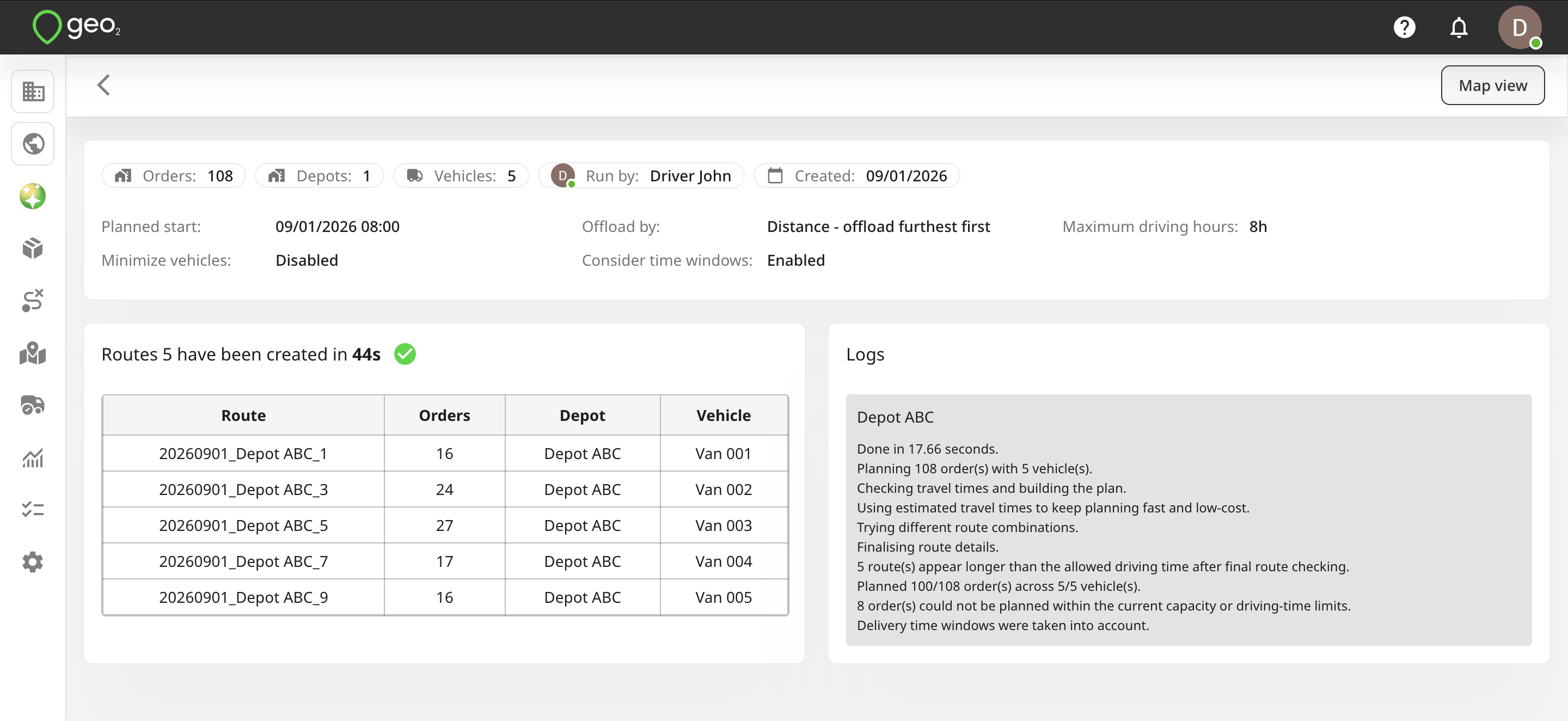The image size is (1568, 721).
Task: Open the buildings/depots sidebar icon
Action: (x=33, y=91)
